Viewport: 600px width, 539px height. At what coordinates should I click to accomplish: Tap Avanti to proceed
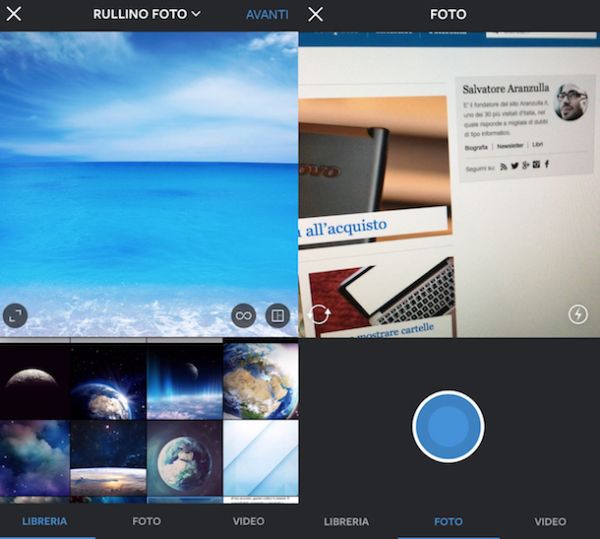(x=267, y=14)
